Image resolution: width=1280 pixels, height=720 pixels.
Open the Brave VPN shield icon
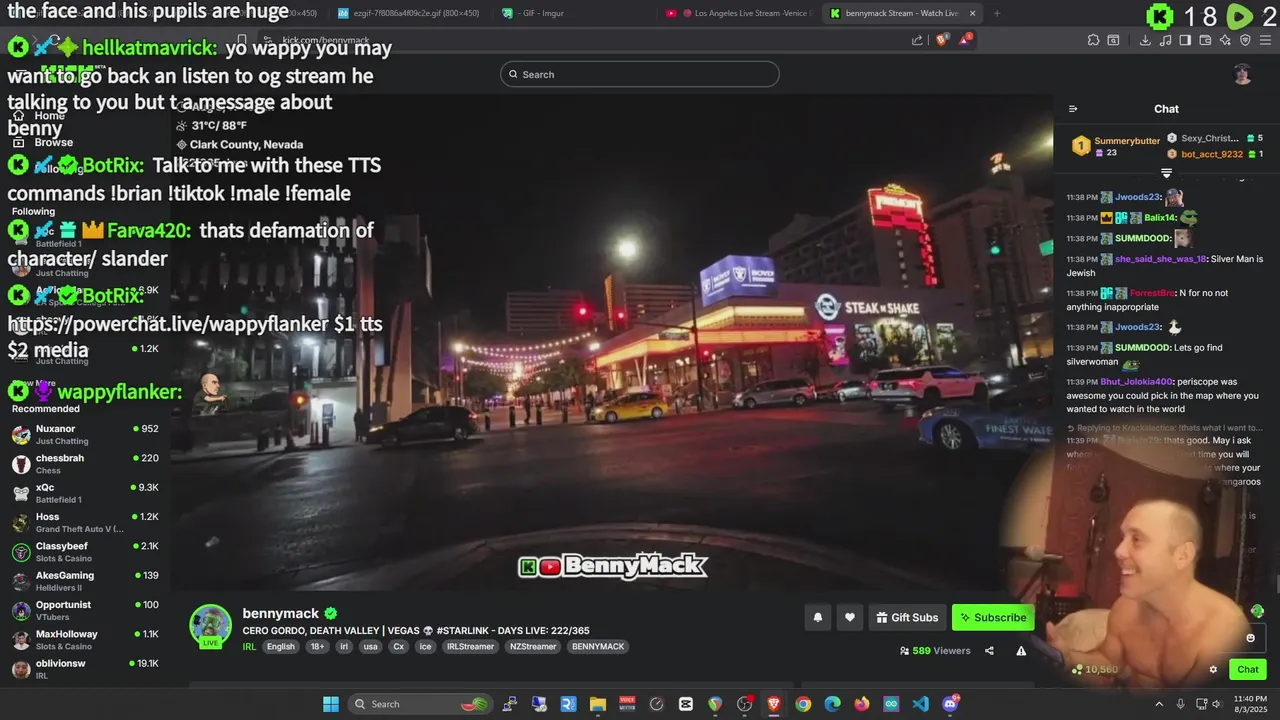(x=1245, y=40)
